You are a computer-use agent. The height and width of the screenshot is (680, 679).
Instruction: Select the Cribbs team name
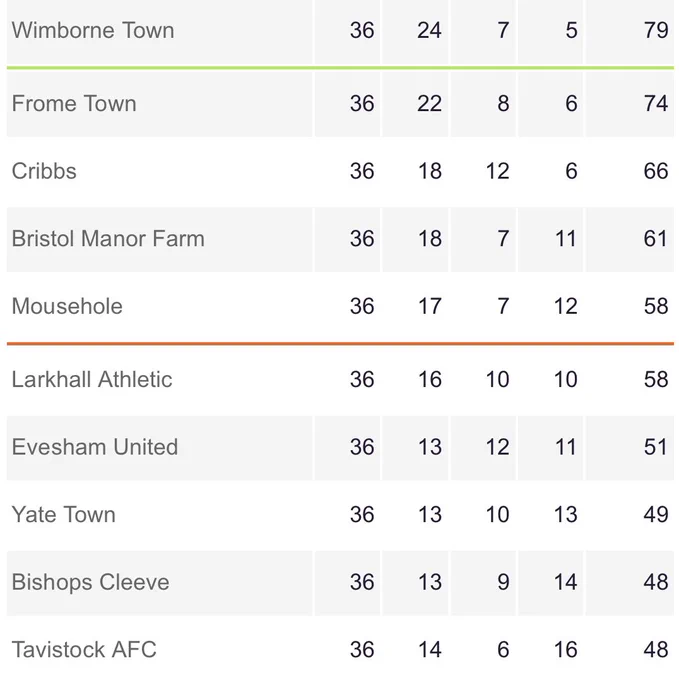pyautogui.click(x=44, y=171)
